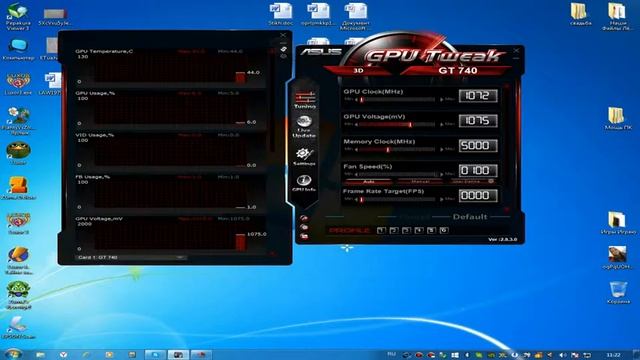Click the GPU Clock value field 1072
Screen dimensions: 640x360
(x=478, y=96)
